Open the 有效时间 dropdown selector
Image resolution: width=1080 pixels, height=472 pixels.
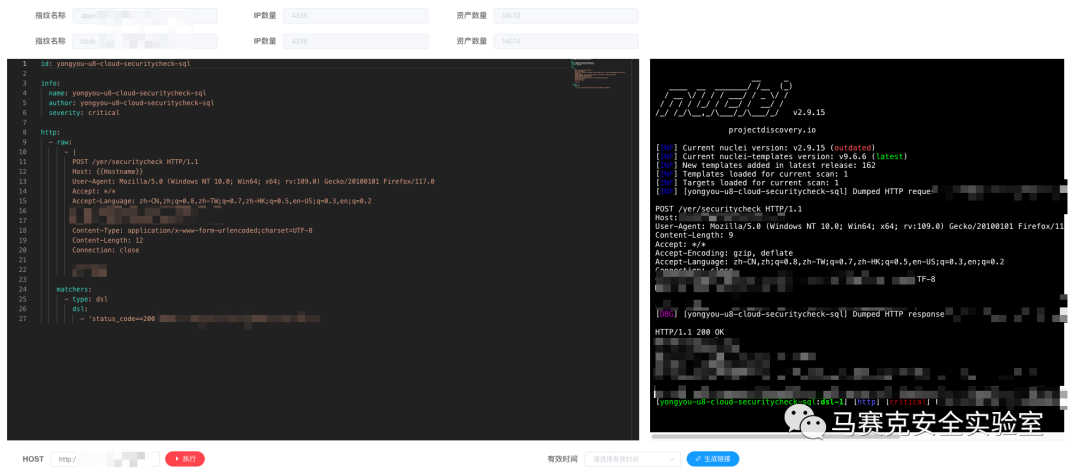pyautogui.click(x=633, y=459)
